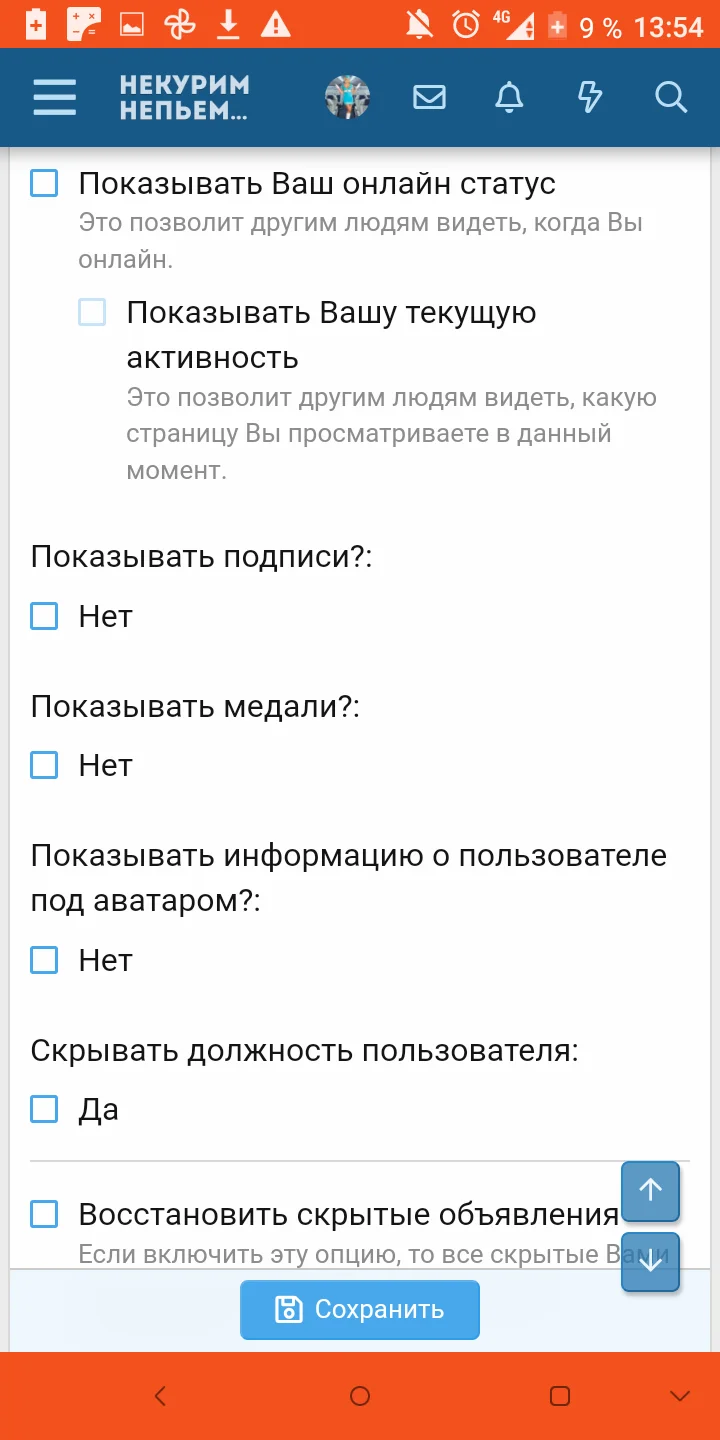This screenshot has width=720, height=1440.
Task: Check Восстановить скрытые объявления option
Action: tap(43, 1214)
